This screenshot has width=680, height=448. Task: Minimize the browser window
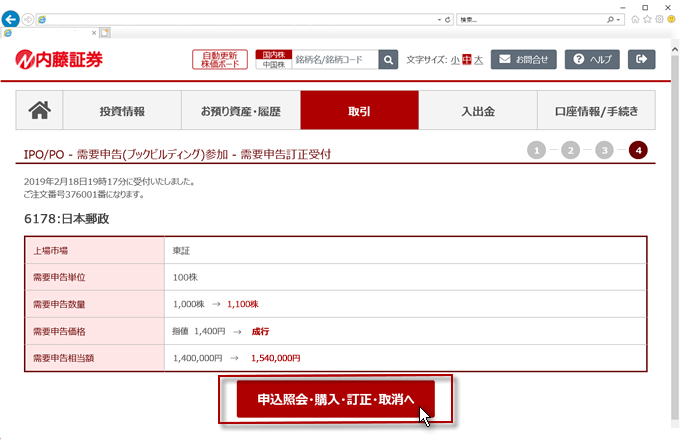coord(623,7)
